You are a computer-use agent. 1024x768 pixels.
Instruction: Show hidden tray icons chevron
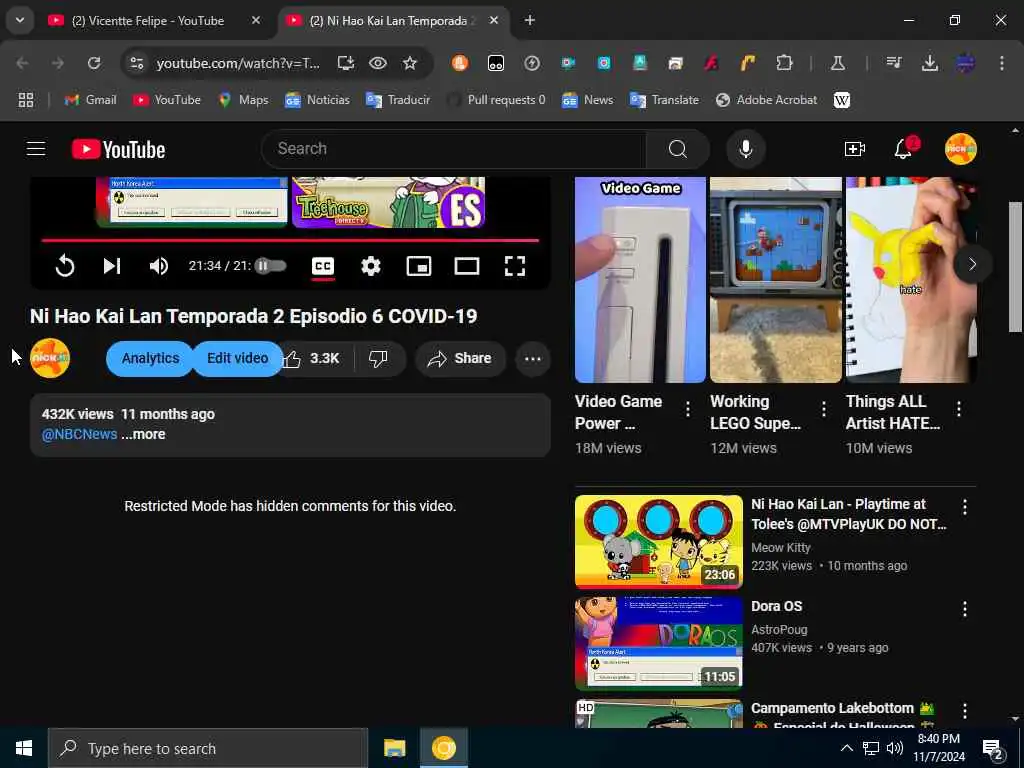coord(846,748)
